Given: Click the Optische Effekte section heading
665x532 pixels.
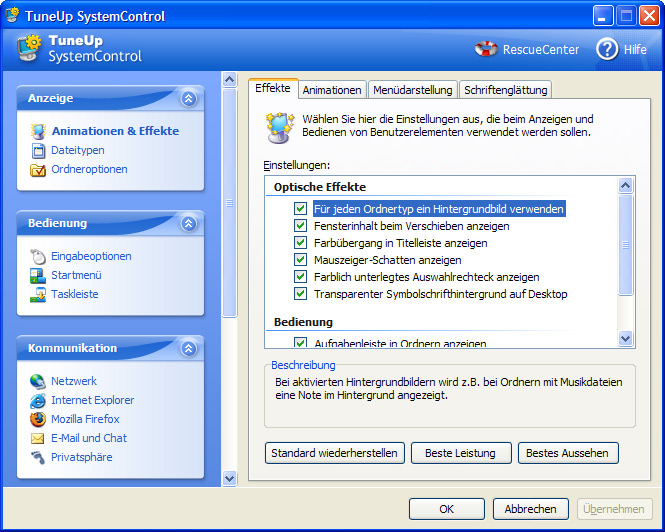Looking at the screenshot, I should 320,187.
